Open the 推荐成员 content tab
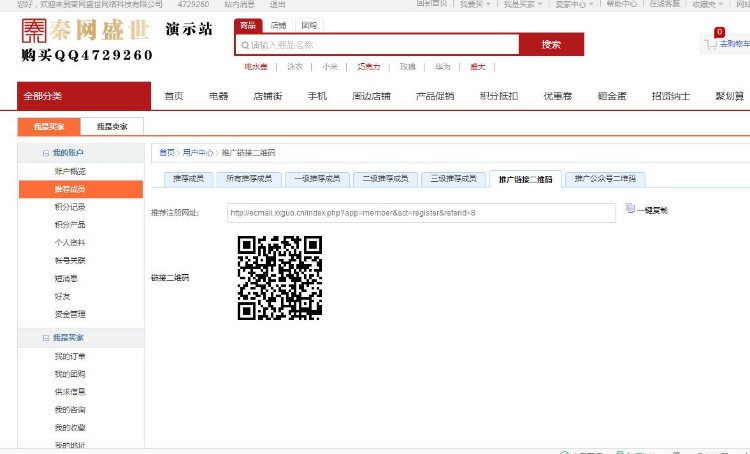Viewport: 750px width, 454px height. (x=188, y=179)
